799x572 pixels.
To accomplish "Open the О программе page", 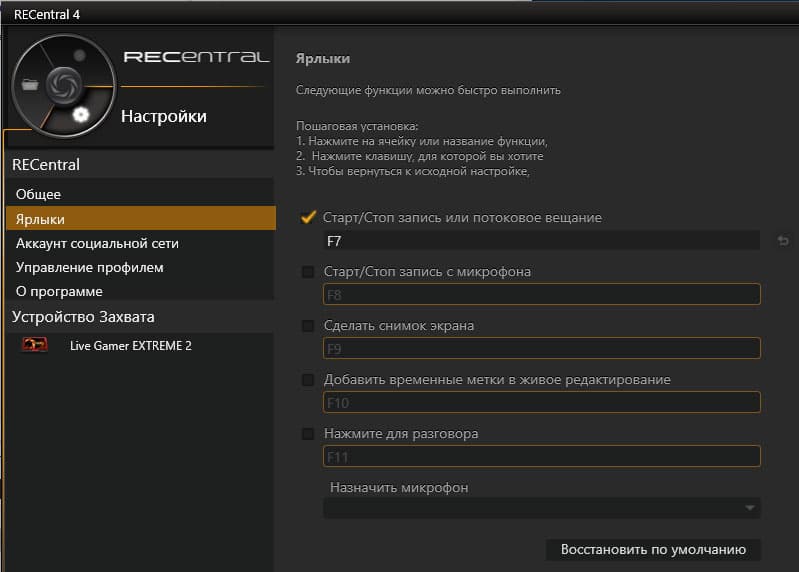I will 59,291.
